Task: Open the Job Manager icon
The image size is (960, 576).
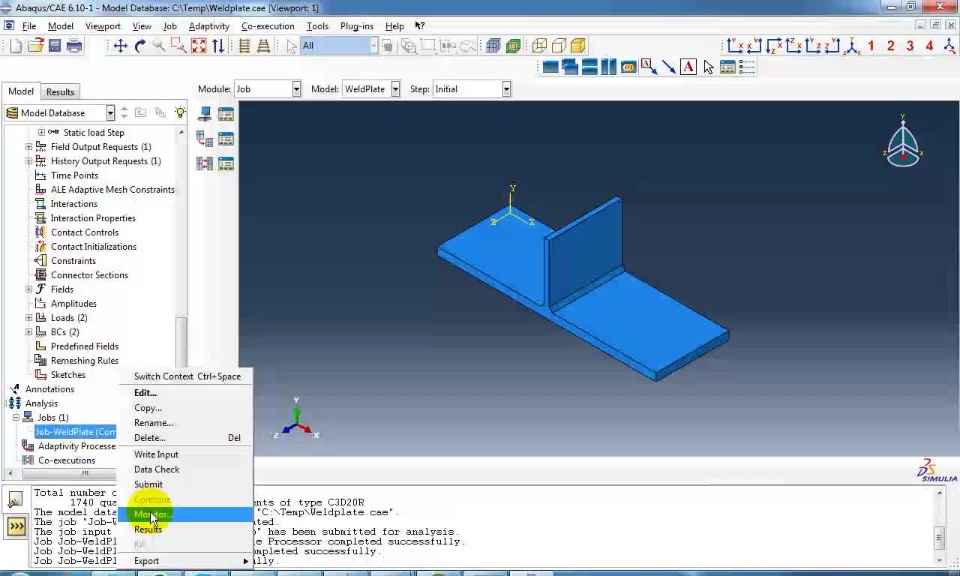Action: [x=226, y=114]
